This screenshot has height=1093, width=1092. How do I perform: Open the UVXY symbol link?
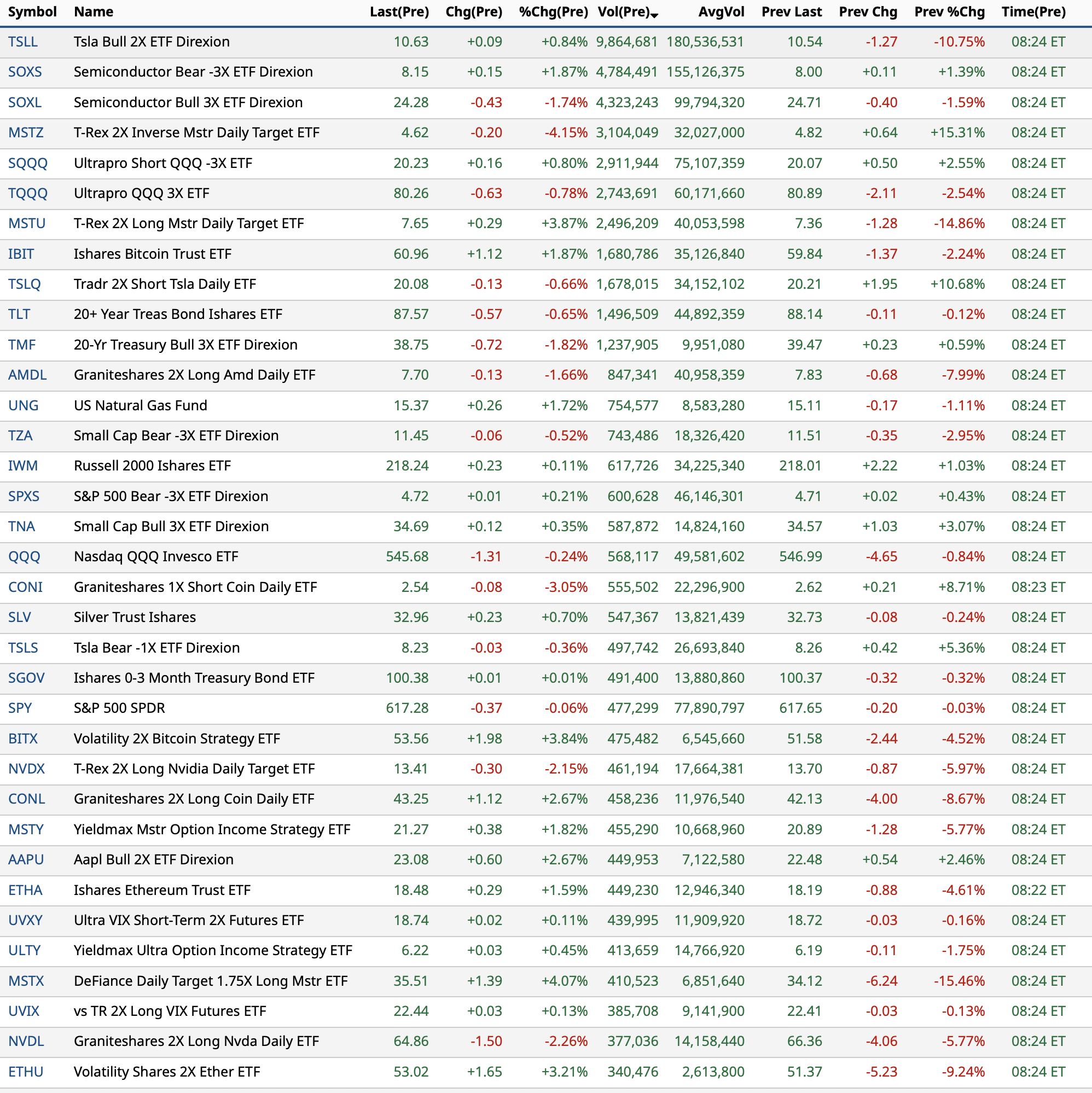pyautogui.click(x=25, y=921)
